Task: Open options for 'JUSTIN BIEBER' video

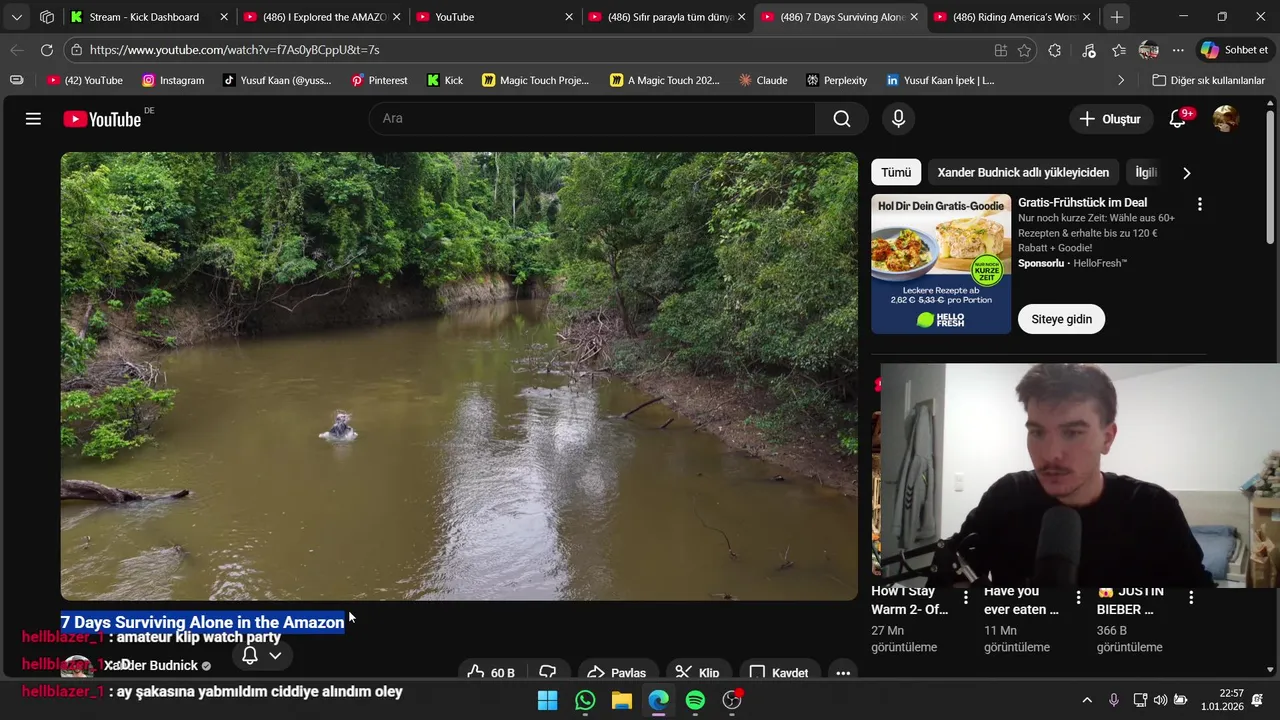Action: [x=1191, y=598]
